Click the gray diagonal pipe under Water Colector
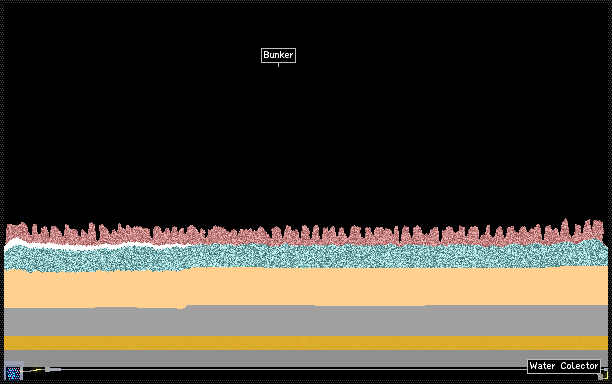The width and height of the screenshot is (612, 384). point(600,377)
